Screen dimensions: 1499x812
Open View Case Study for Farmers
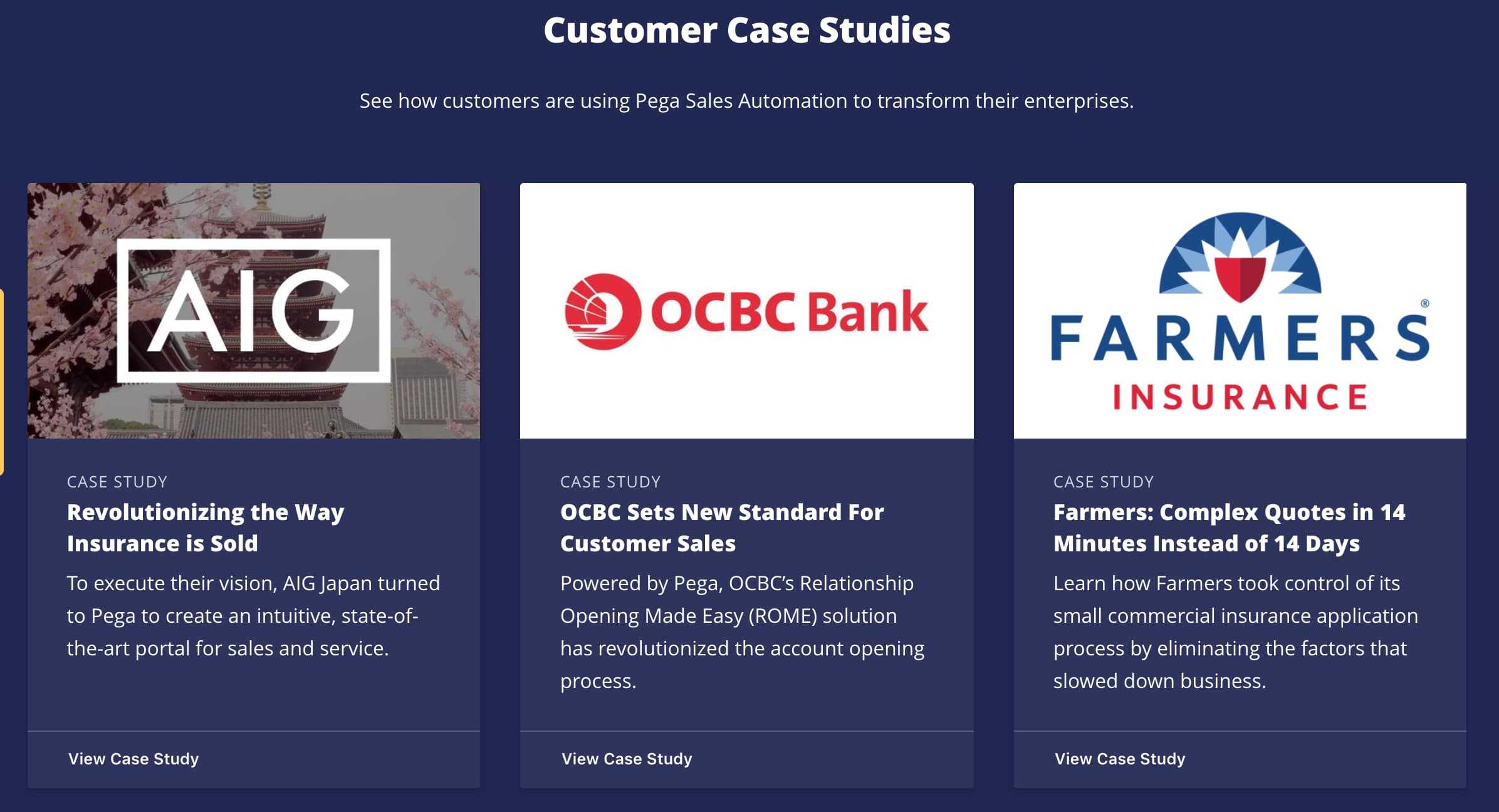click(1120, 759)
